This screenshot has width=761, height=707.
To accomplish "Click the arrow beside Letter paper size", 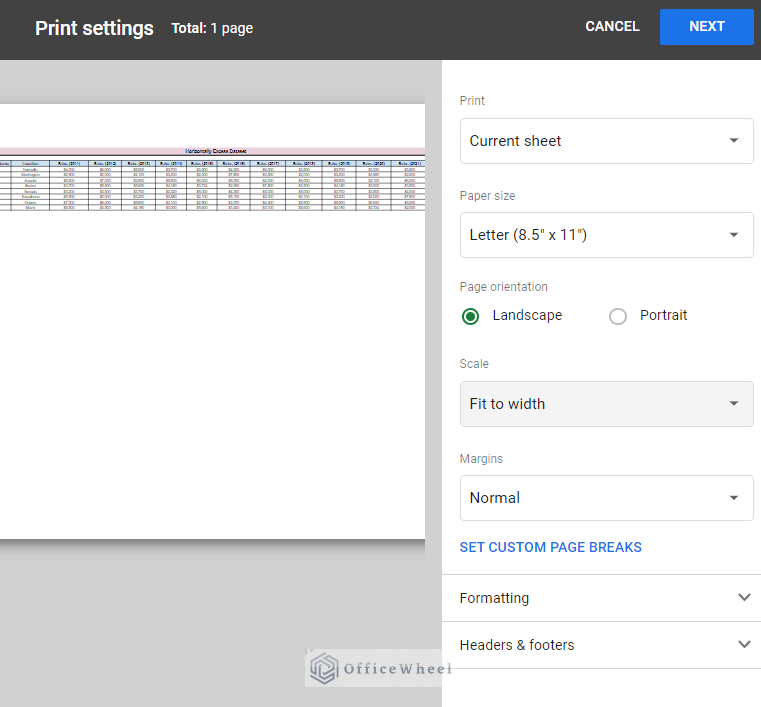I will pyautogui.click(x=734, y=236).
